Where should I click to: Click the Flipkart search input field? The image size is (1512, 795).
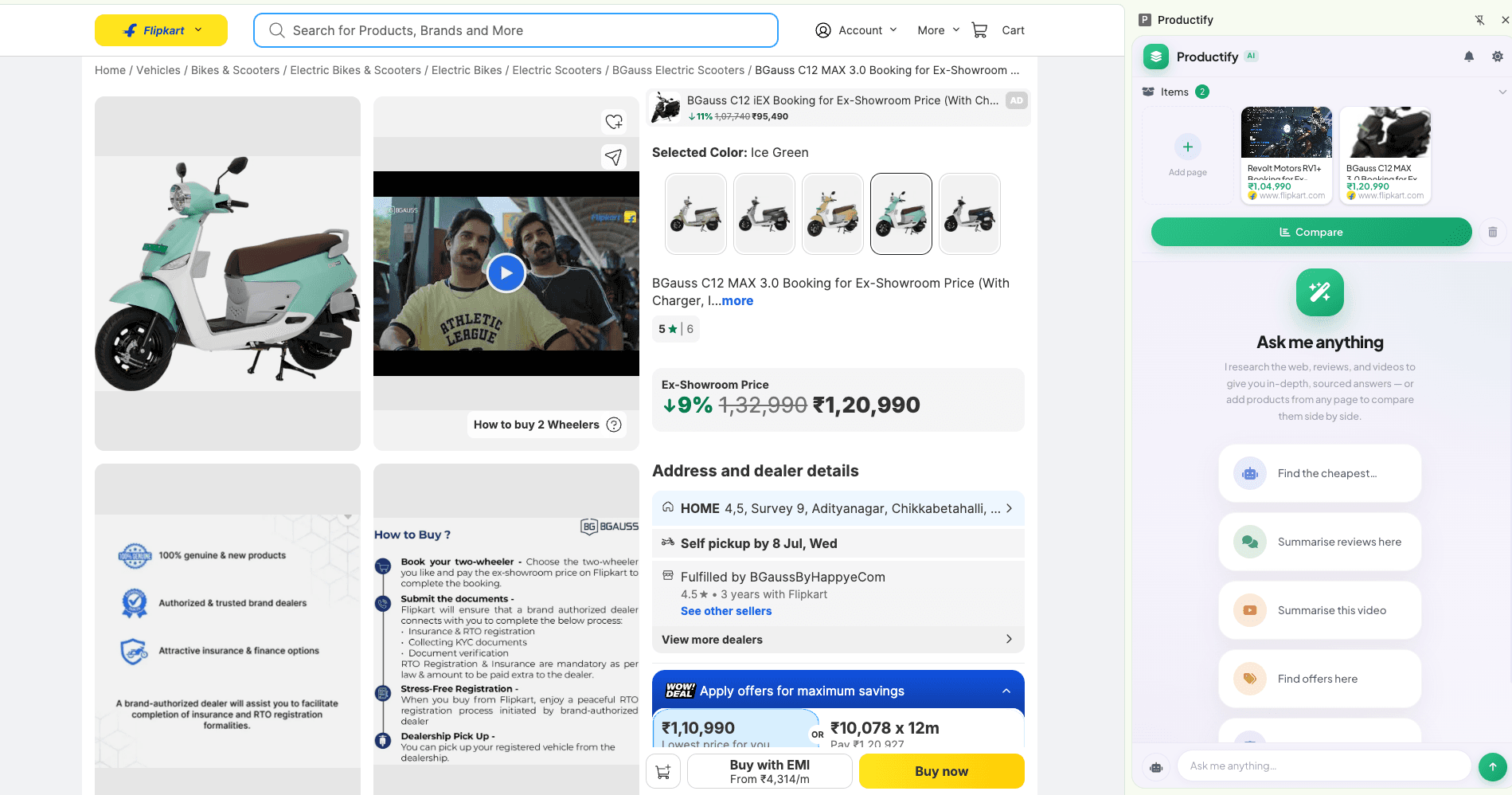click(x=516, y=30)
